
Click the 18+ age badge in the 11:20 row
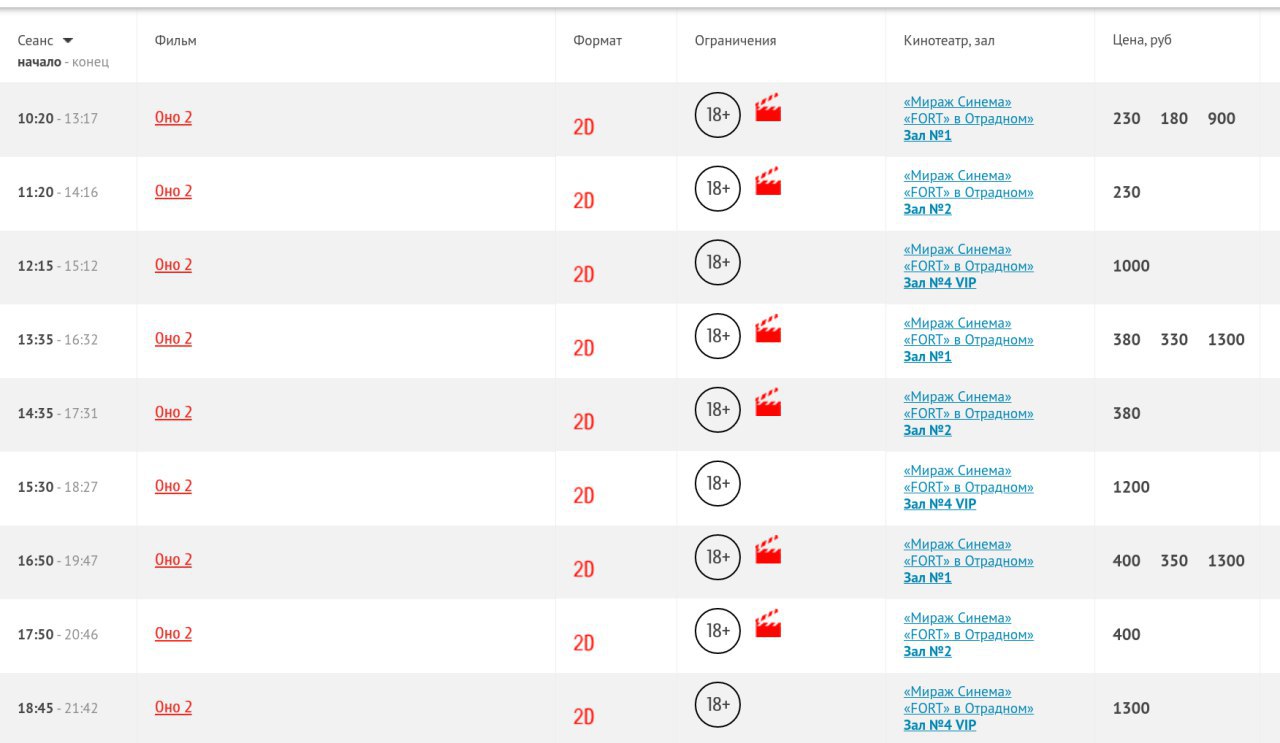click(718, 189)
